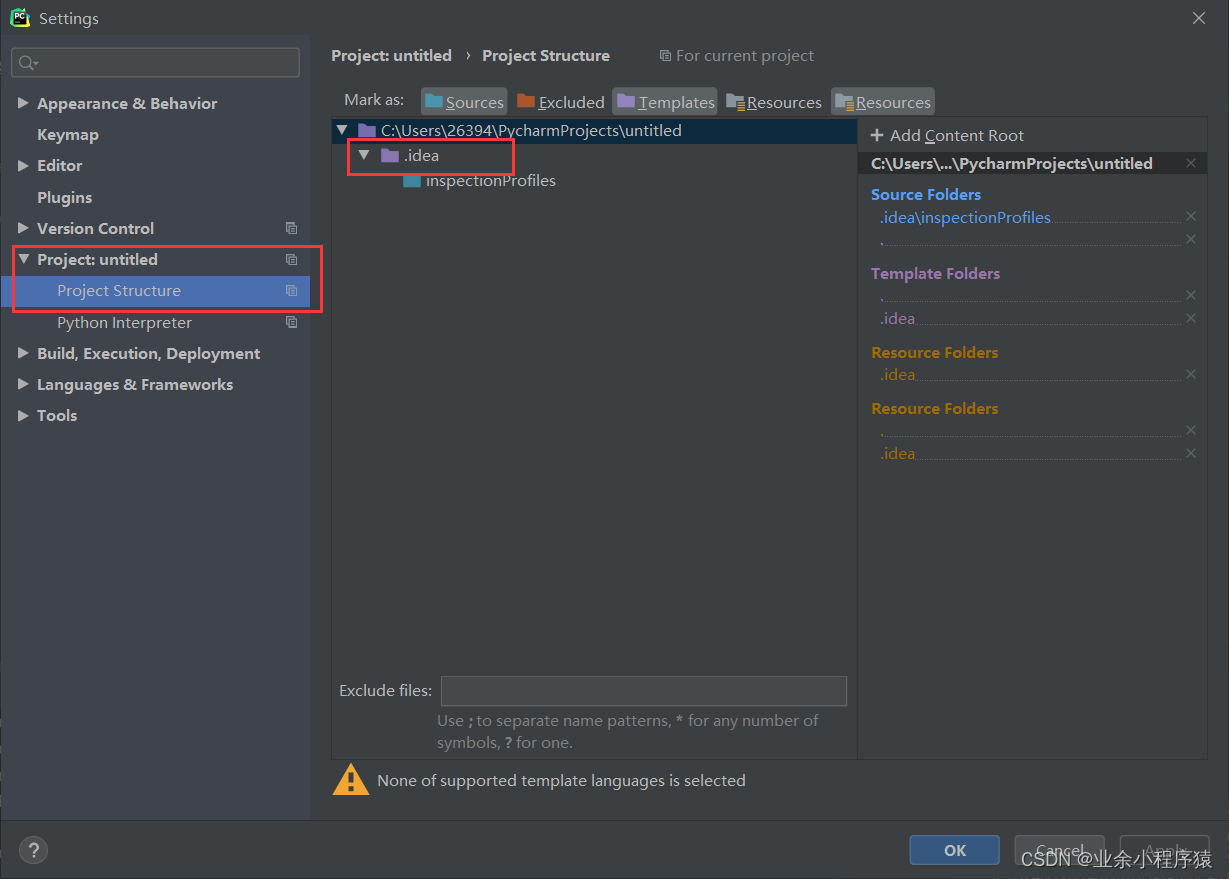Expand the Tools settings group
Image resolution: width=1229 pixels, height=879 pixels.
click(24, 415)
